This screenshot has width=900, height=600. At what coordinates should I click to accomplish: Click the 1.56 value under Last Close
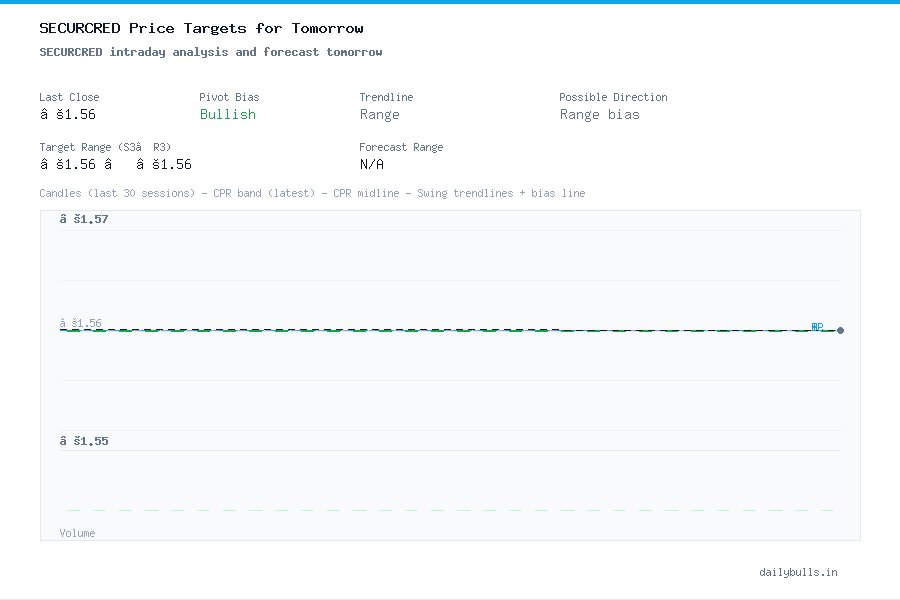(67, 114)
